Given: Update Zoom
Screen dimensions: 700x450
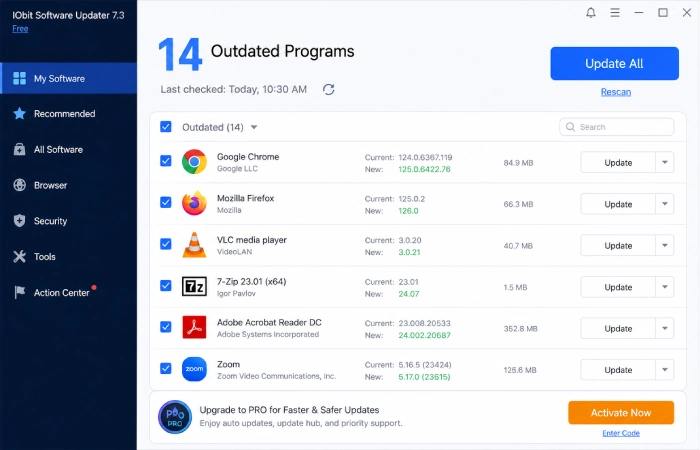Looking at the screenshot, I should (x=618, y=370).
